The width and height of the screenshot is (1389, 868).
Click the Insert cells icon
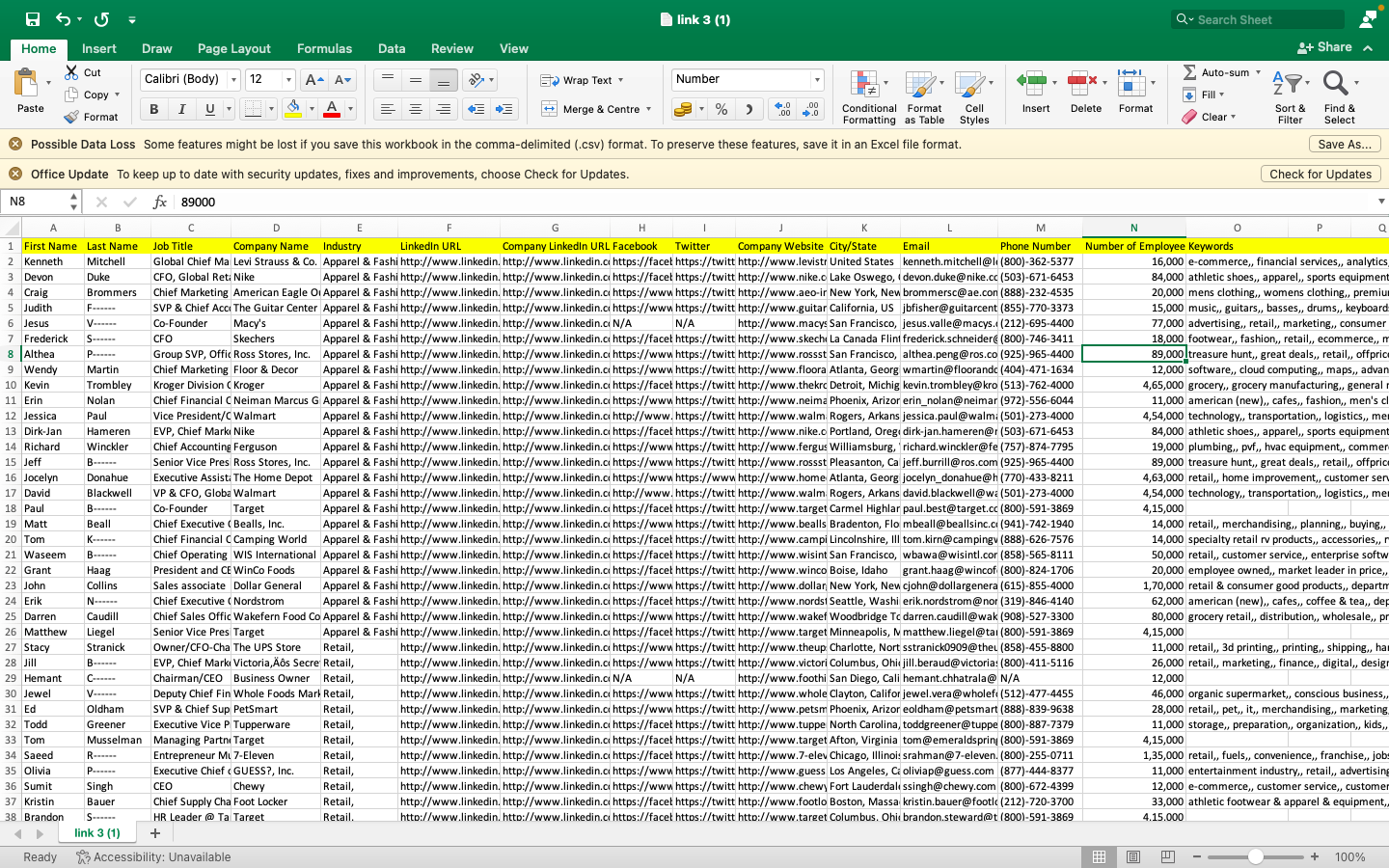1032,84
